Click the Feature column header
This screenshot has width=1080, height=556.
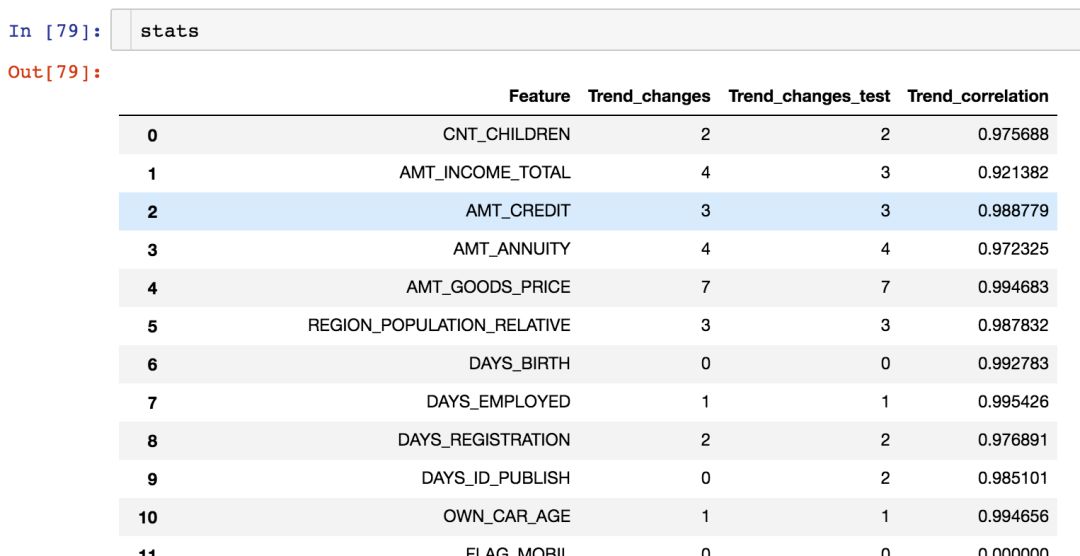pos(539,96)
